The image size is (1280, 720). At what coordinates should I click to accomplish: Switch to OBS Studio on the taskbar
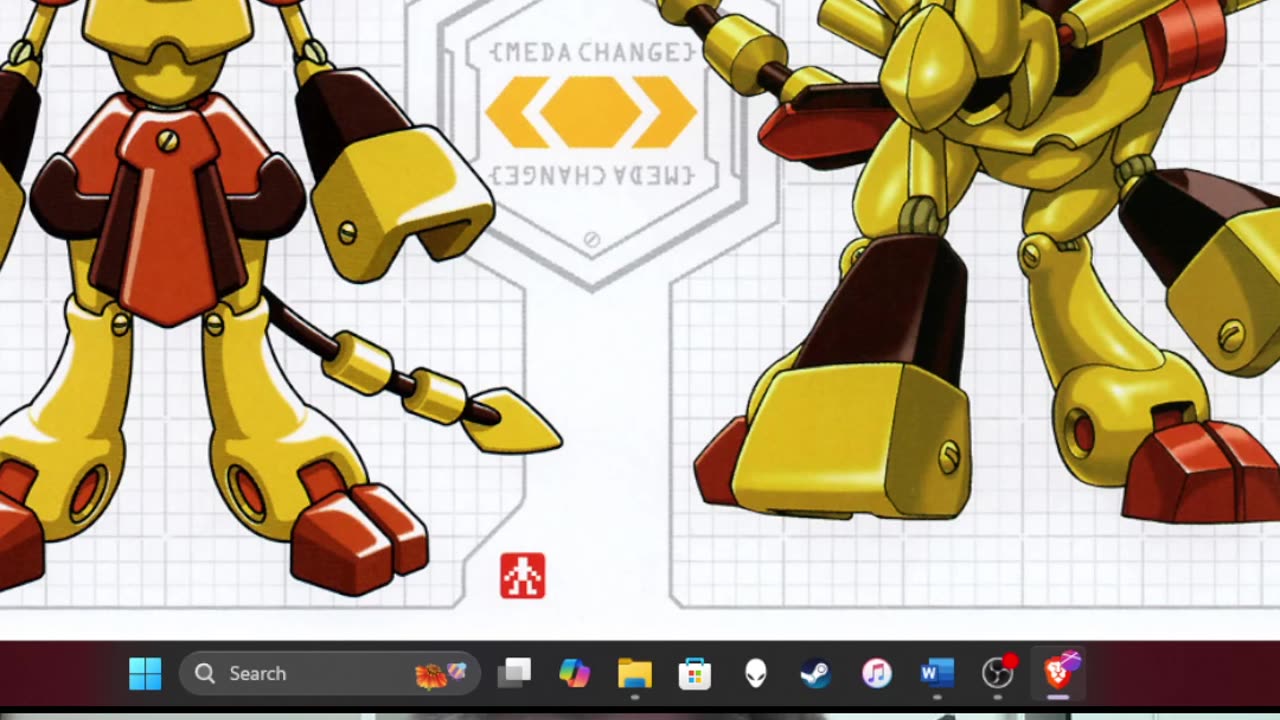pos(998,674)
